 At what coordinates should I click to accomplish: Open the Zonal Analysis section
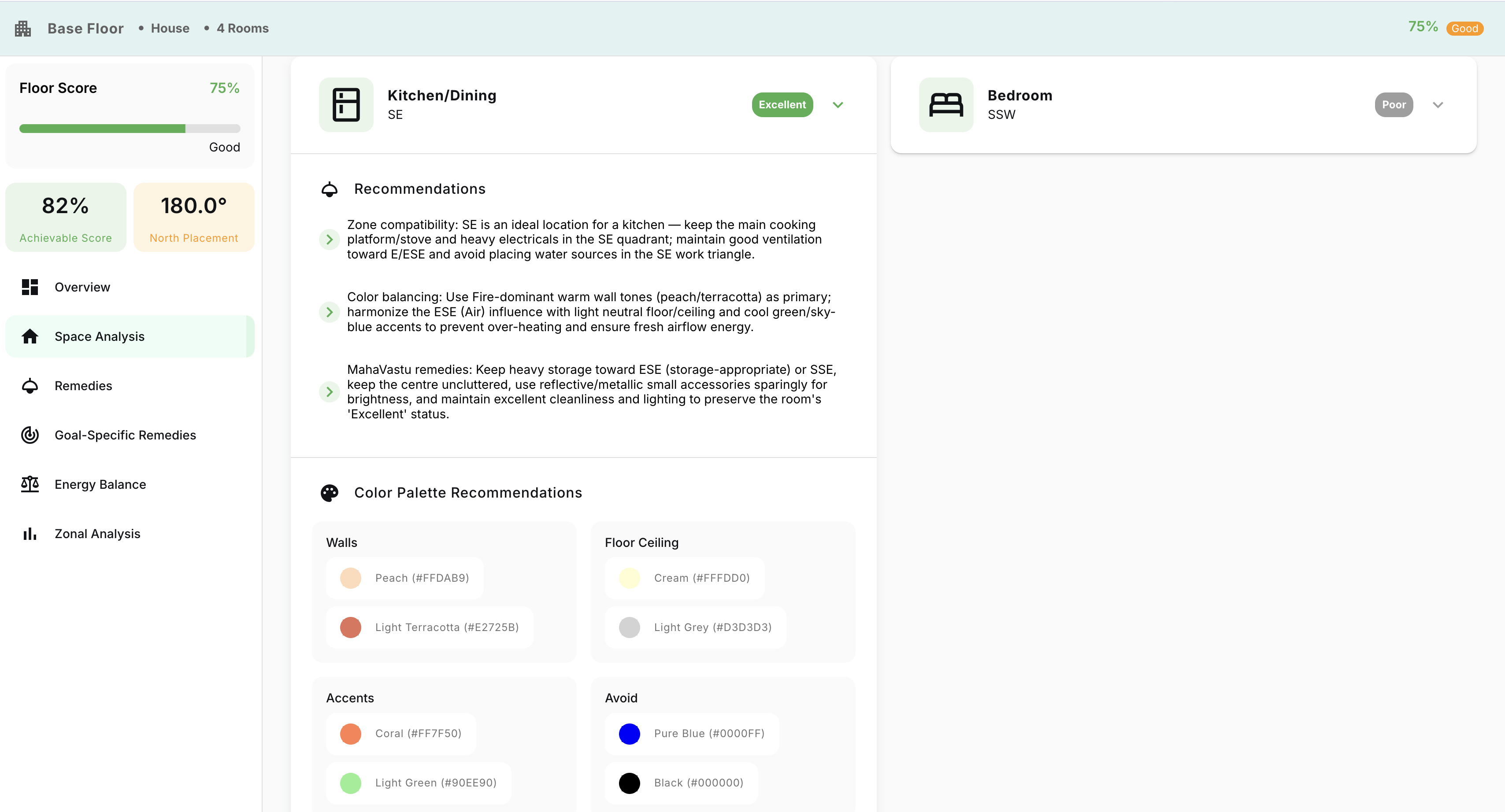[97, 533]
